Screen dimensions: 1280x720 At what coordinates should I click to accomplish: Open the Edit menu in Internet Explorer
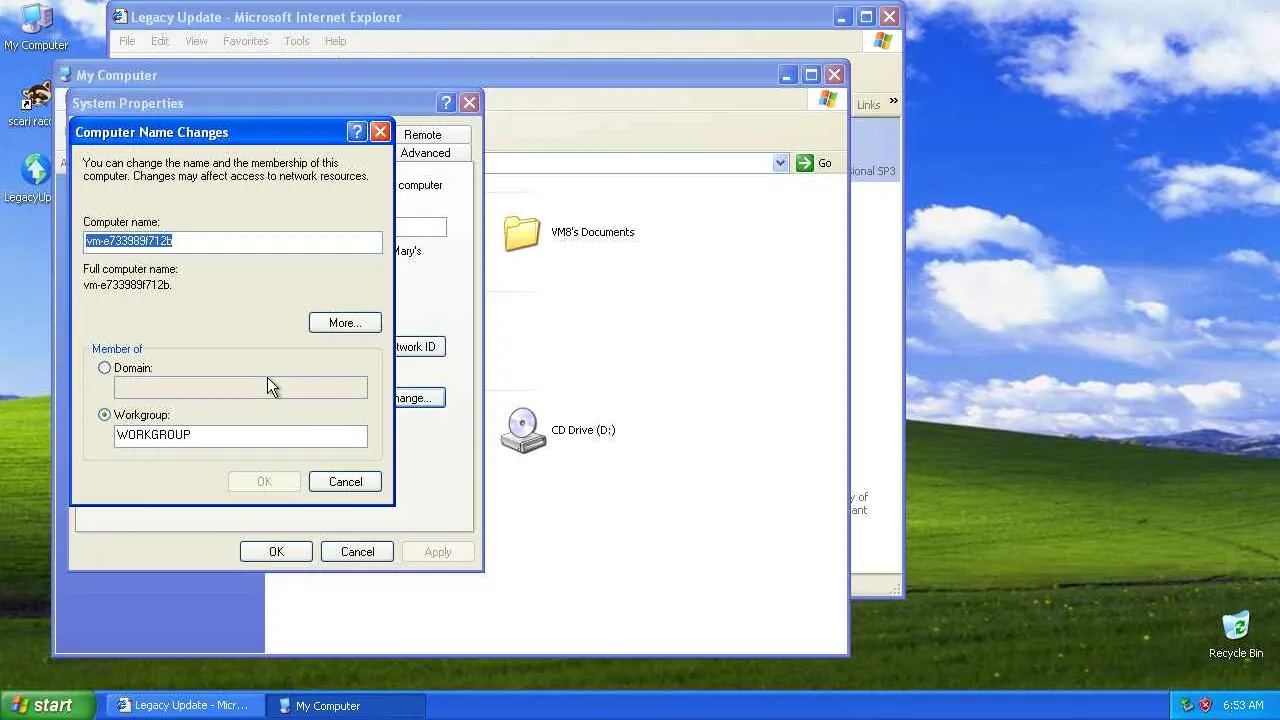pyautogui.click(x=160, y=41)
